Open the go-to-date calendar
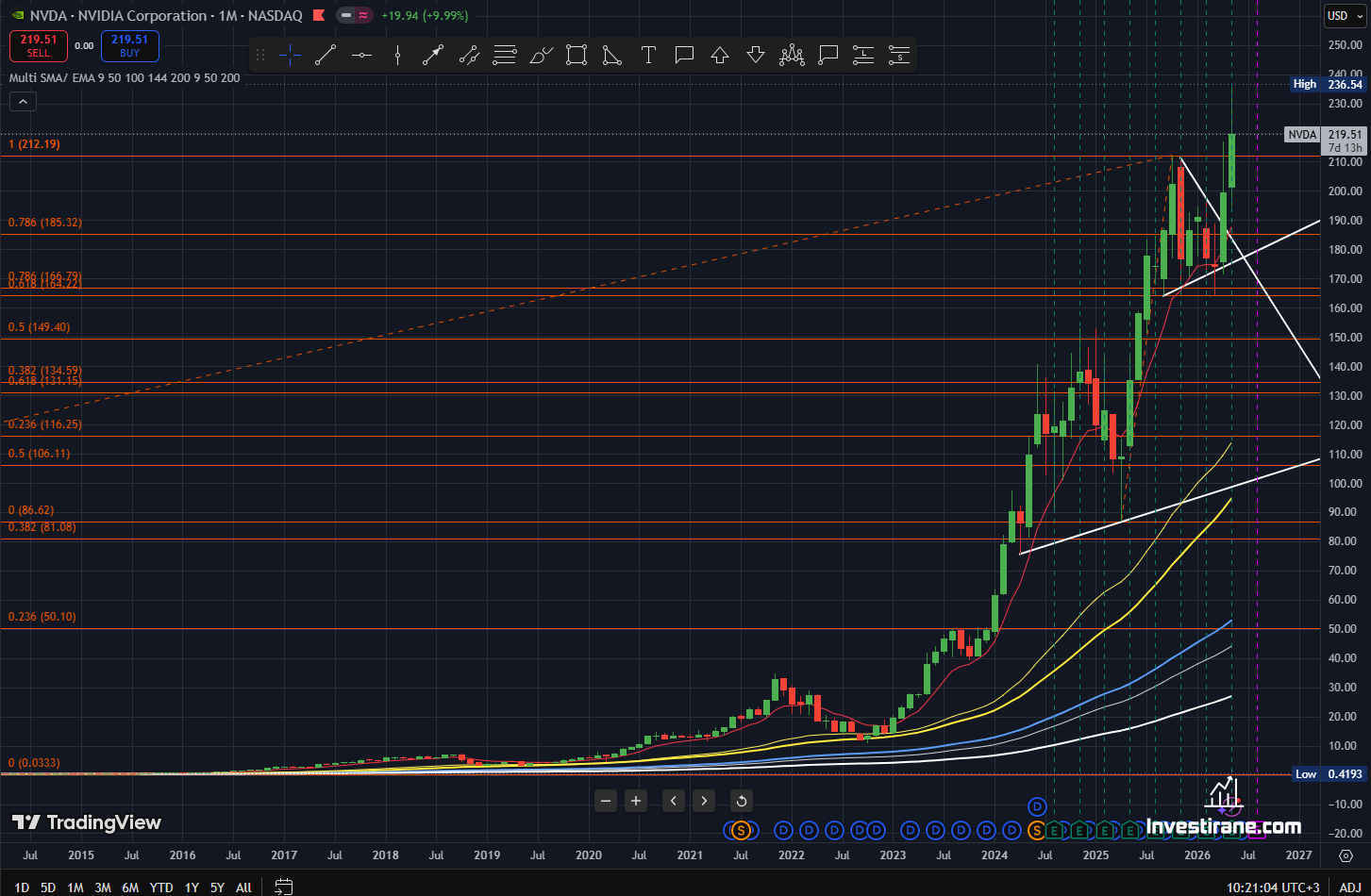This screenshot has width=1371, height=896. (x=283, y=887)
